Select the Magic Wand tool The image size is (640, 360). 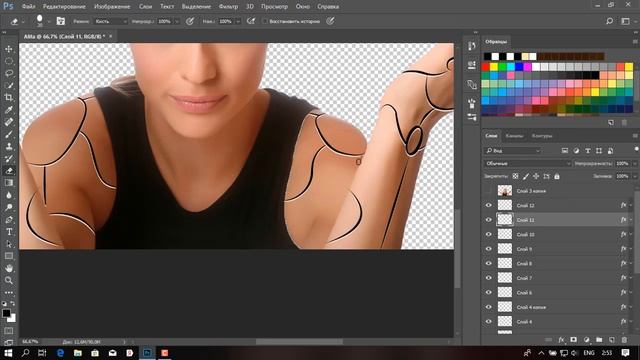[9, 86]
